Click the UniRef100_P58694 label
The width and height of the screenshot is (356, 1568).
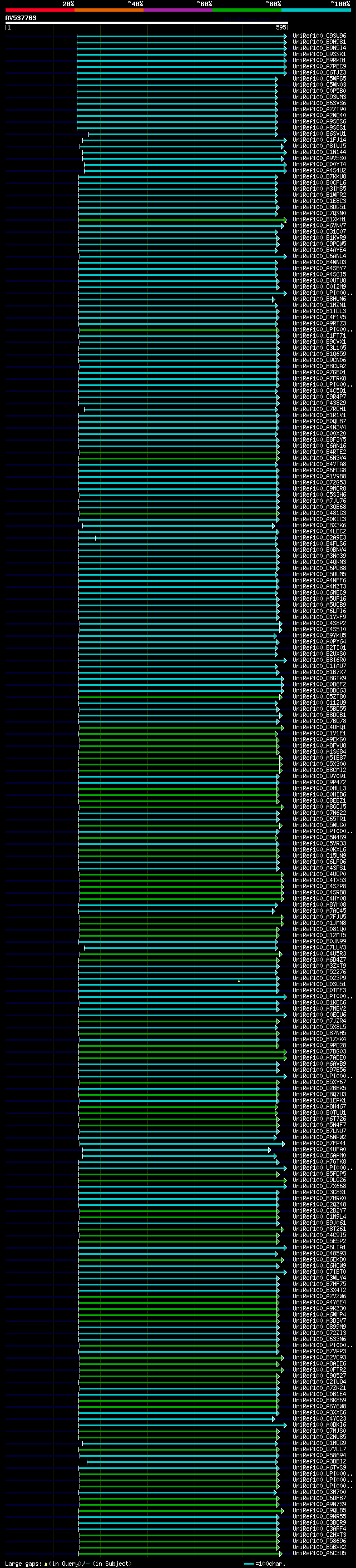319,1456
